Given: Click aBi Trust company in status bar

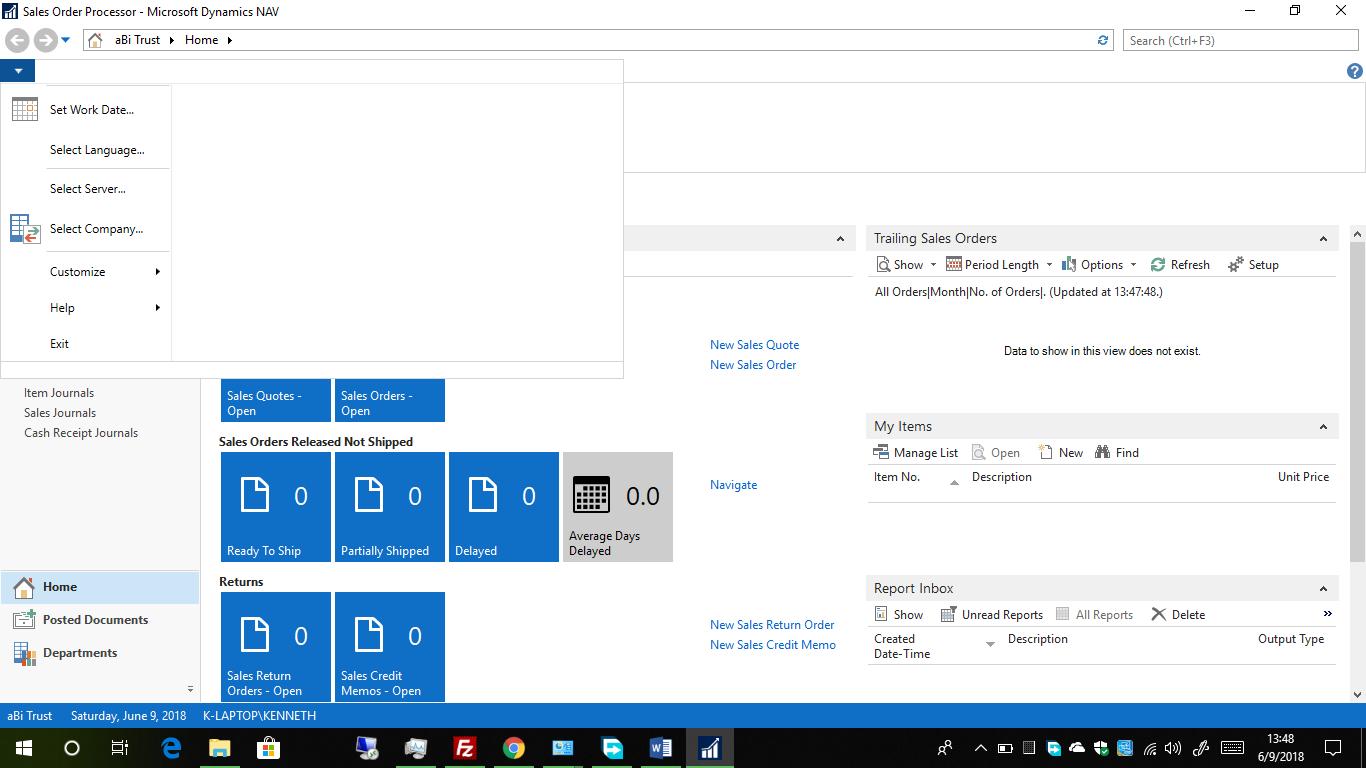Looking at the screenshot, I should [x=30, y=716].
